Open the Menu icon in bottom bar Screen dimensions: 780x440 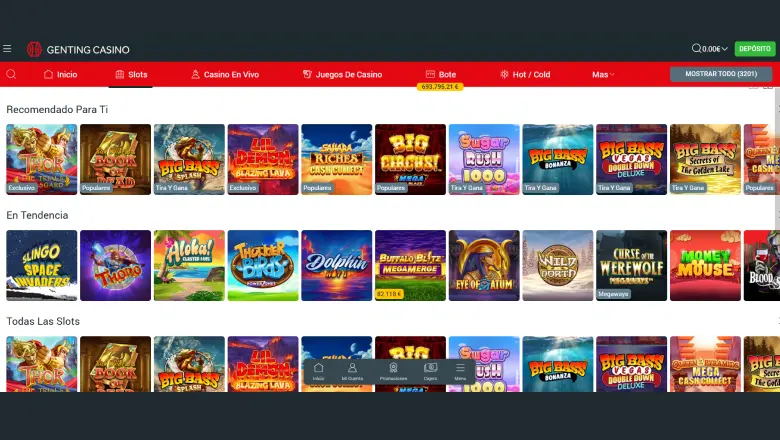pos(460,372)
